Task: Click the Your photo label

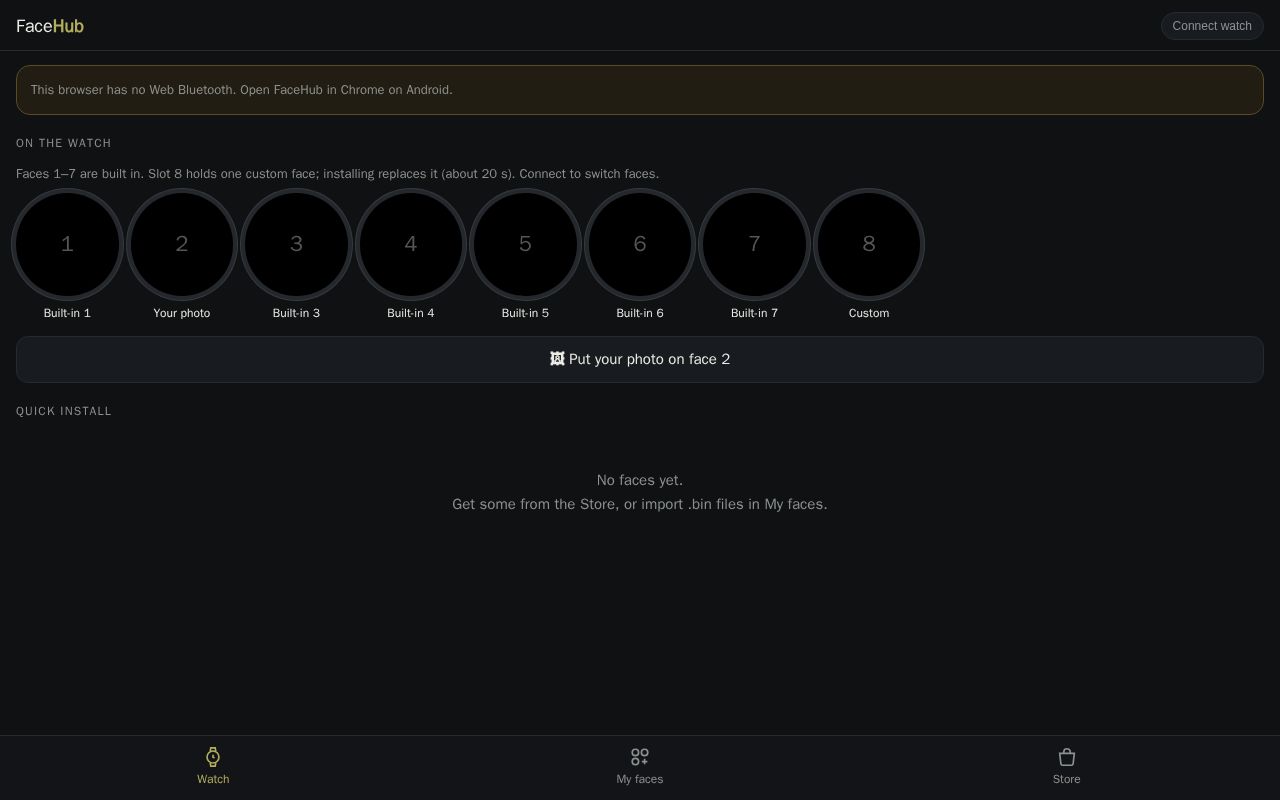Action: [x=182, y=313]
